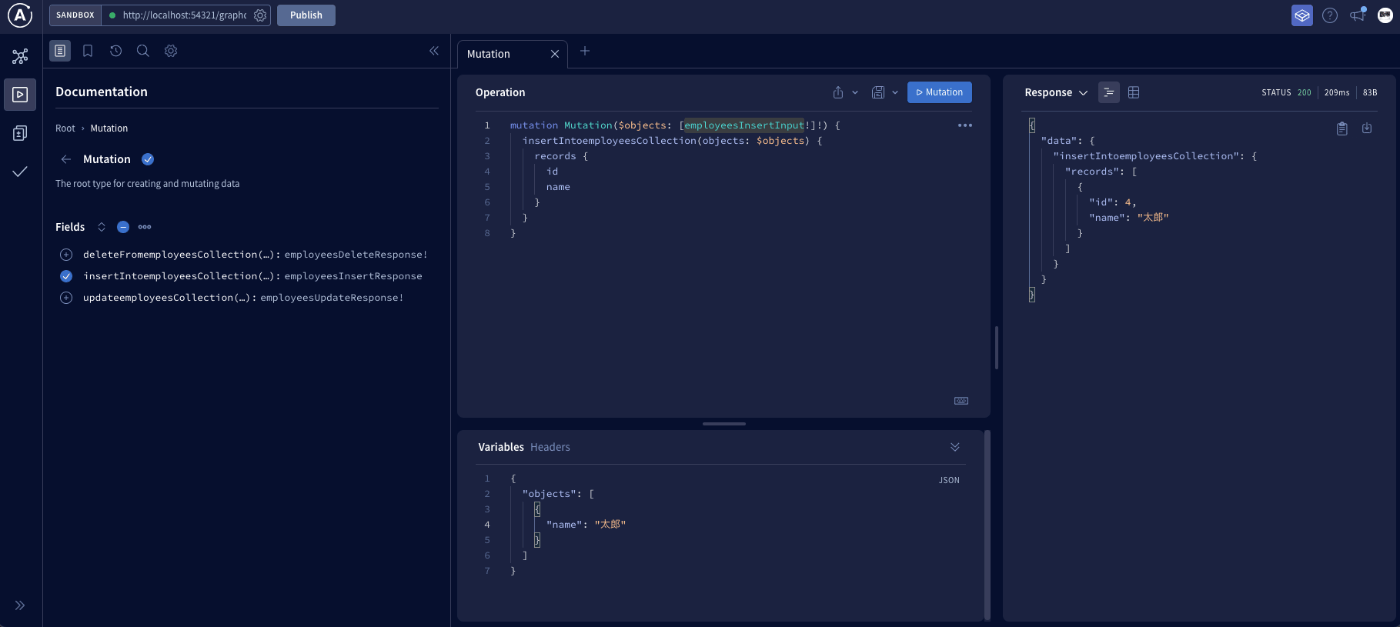Screen dimensions: 1400x627
Task: Select the Documentation panel icon
Action: point(60,50)
